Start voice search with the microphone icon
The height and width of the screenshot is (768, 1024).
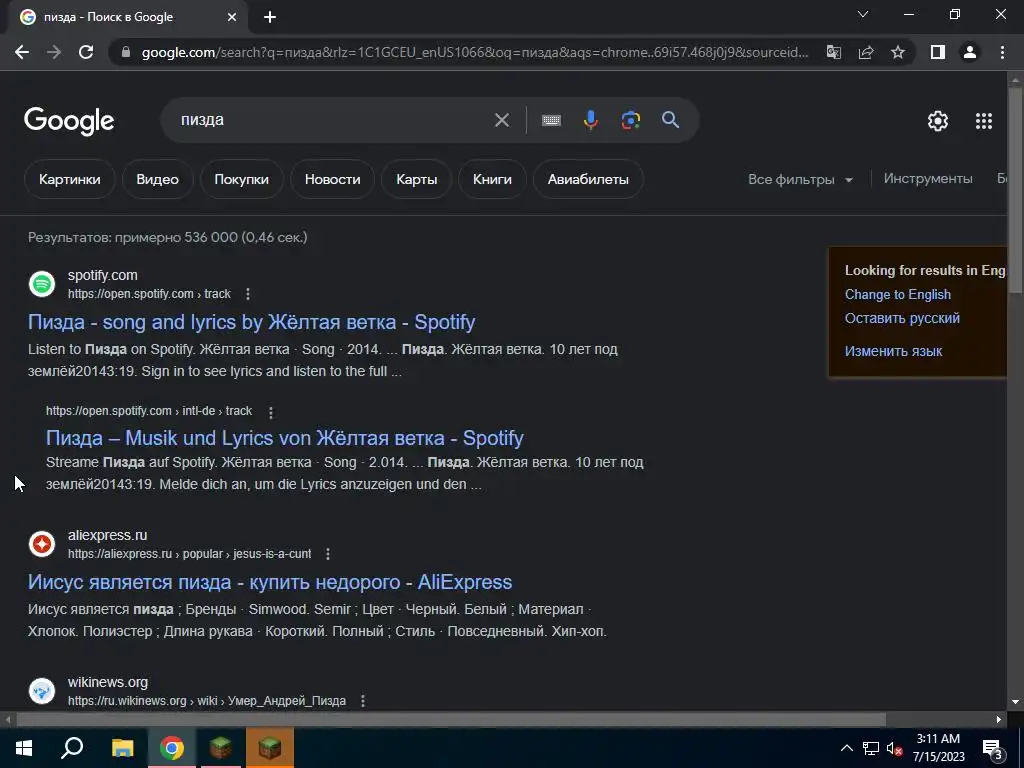[590, 120]
